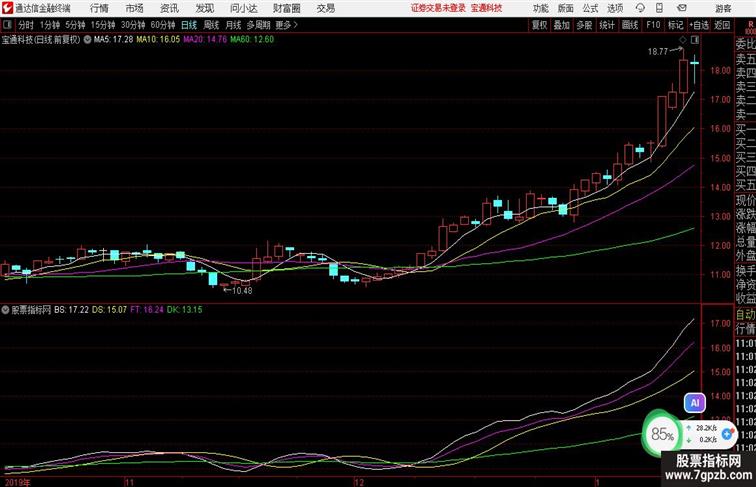Viewport: 756px width, 487px height.
Task: Open the 多周期 multi-period view
Action: [x=258, y=25]
